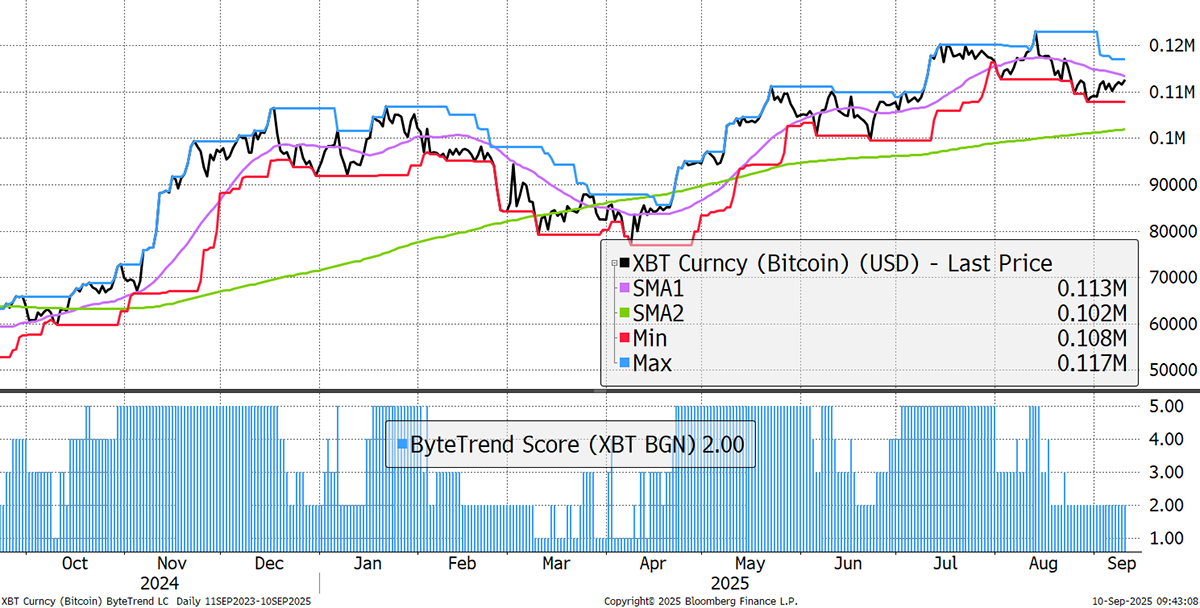The width and height of the screenshot is (1200, 608).
Task: Click the SMA2 value 0.102M
Action: pyautogui.click(x=1092, y=314)
